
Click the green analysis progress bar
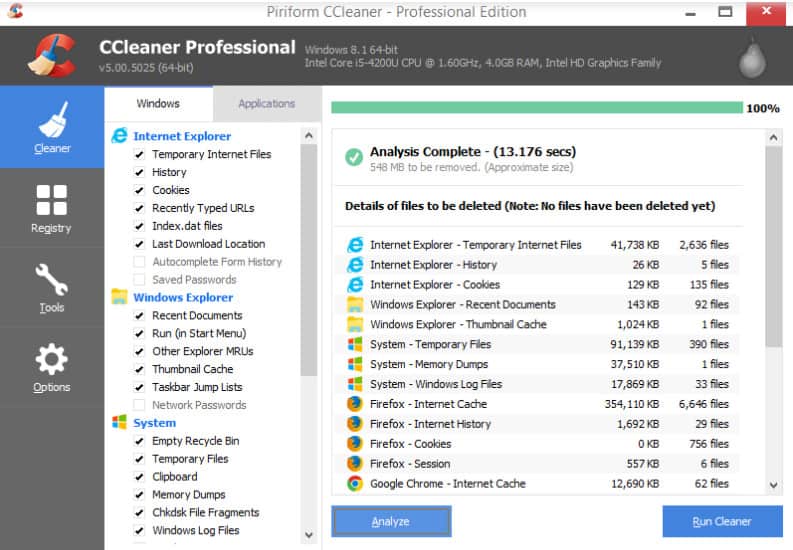[x=536, y=108]
